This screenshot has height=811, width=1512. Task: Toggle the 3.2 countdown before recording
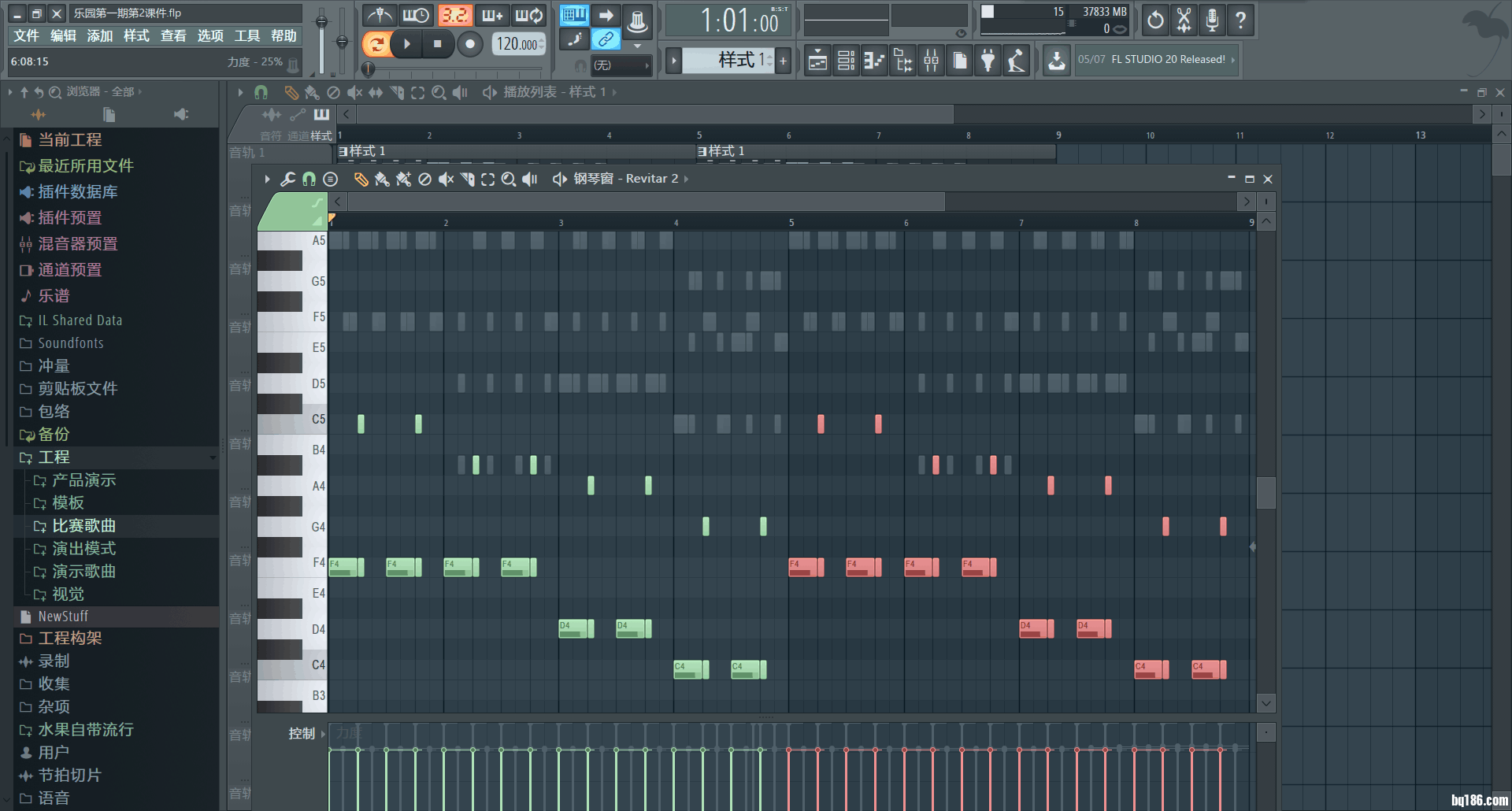(x=454, y=15)
